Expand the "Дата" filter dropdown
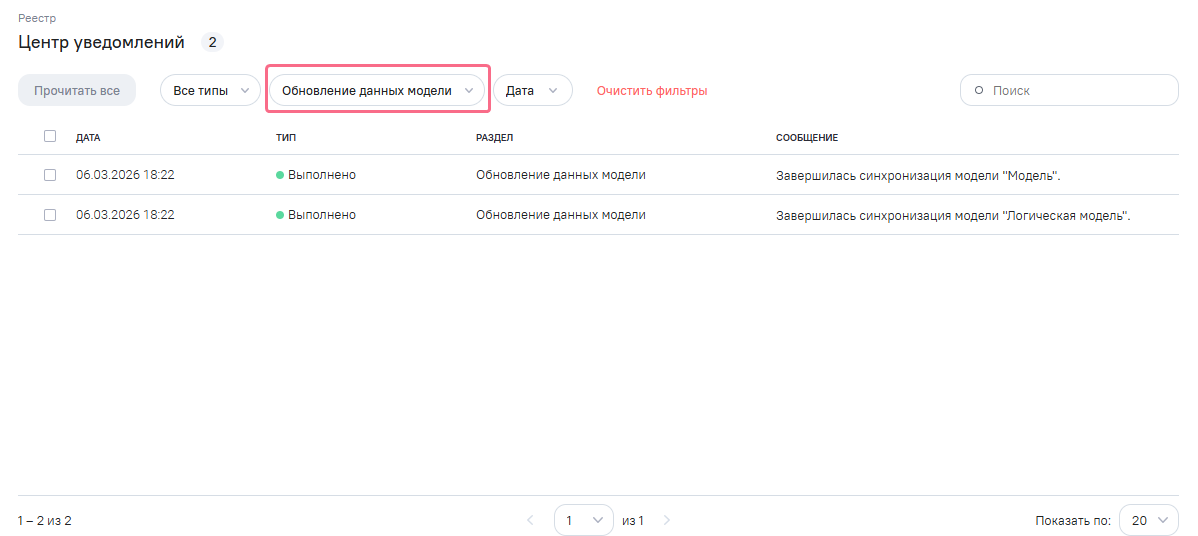 [x=533, y=90]
